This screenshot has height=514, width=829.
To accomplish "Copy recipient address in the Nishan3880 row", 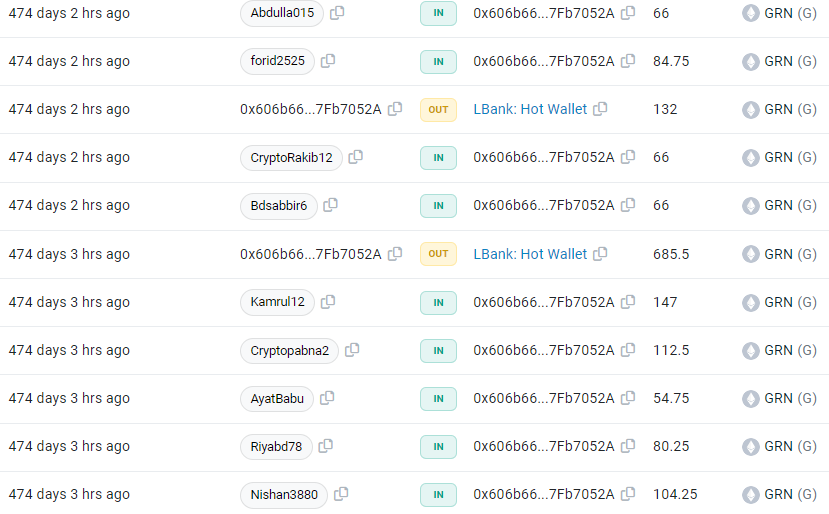I will pyautogui.click(x=628, y=494).
